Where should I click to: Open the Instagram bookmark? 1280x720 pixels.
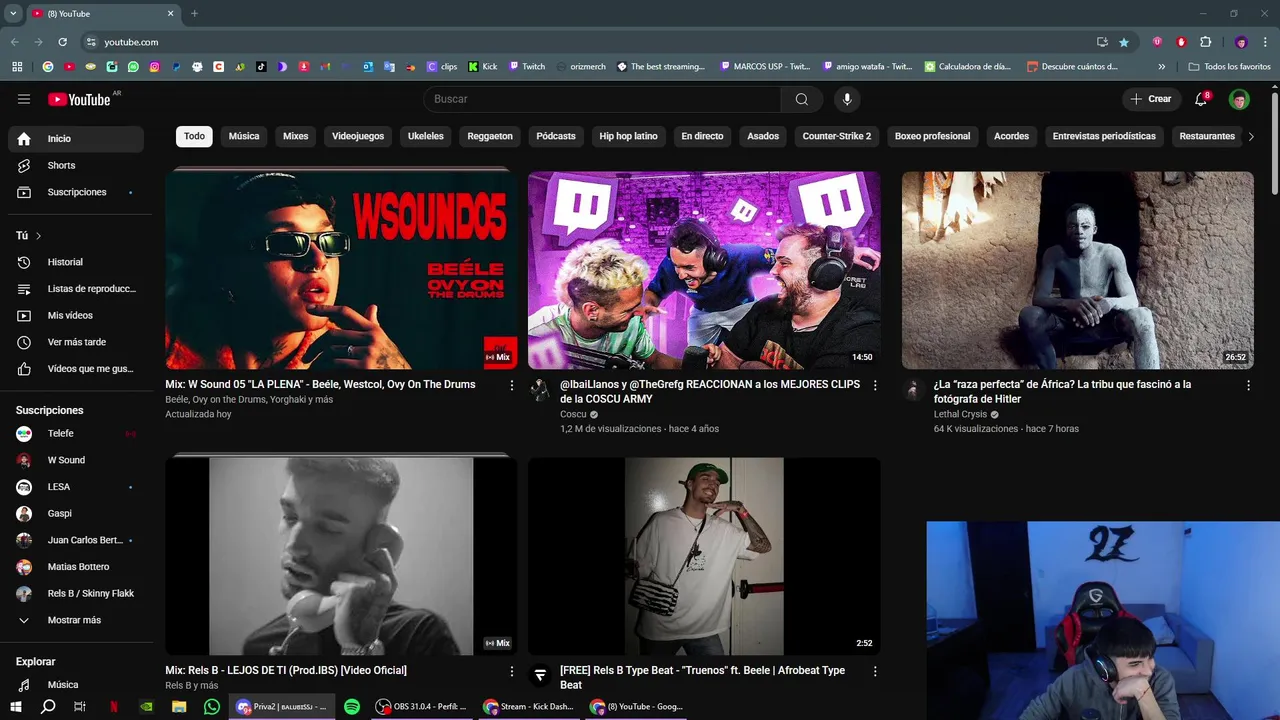155,67
